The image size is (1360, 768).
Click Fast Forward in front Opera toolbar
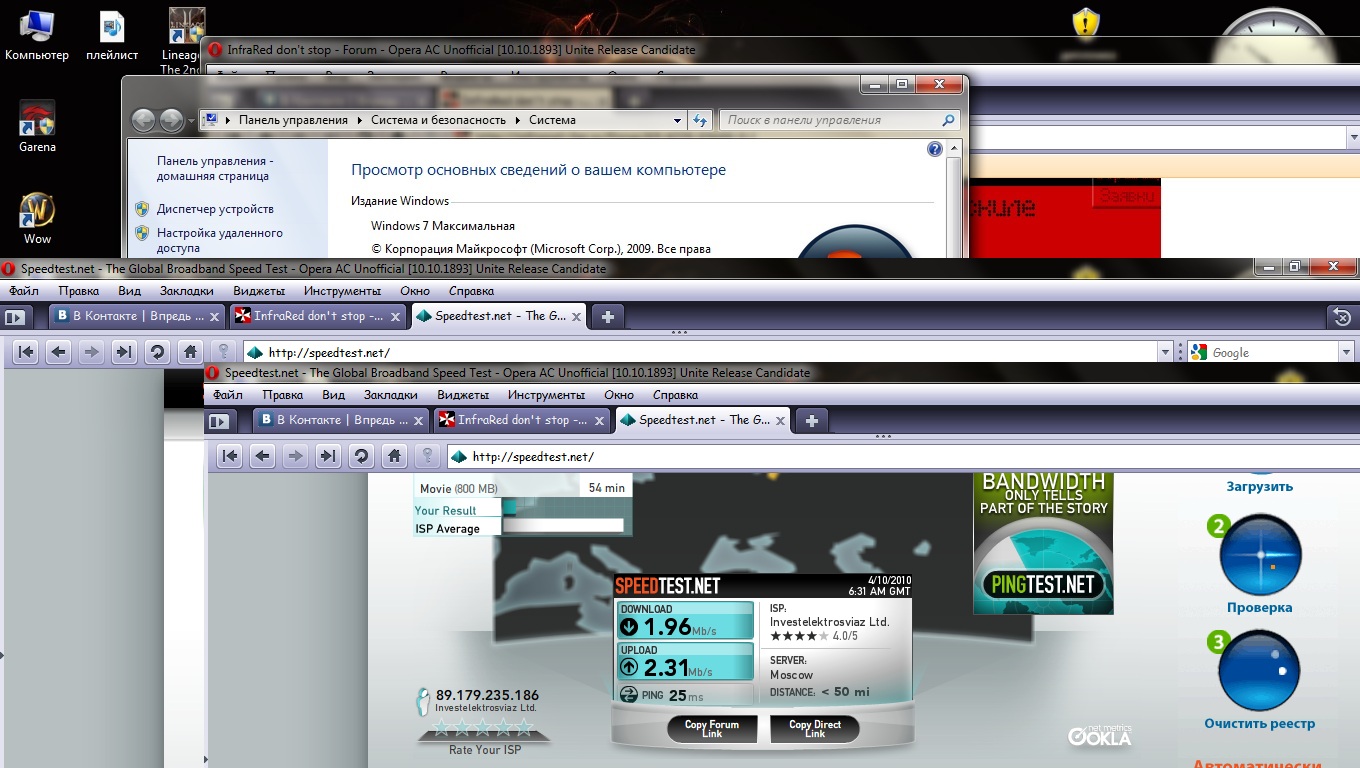[327, 456]
